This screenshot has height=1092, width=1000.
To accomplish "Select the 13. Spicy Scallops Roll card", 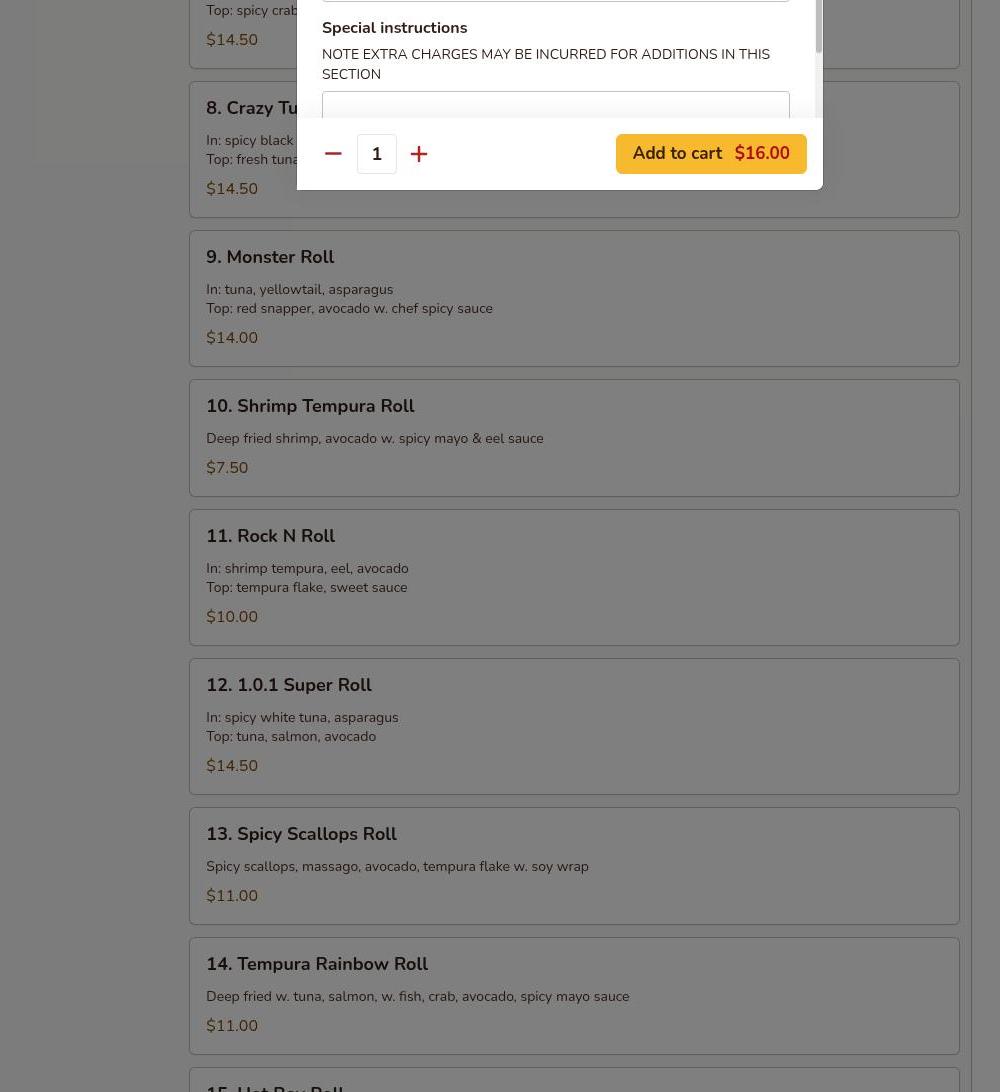I will coord(574,866).
